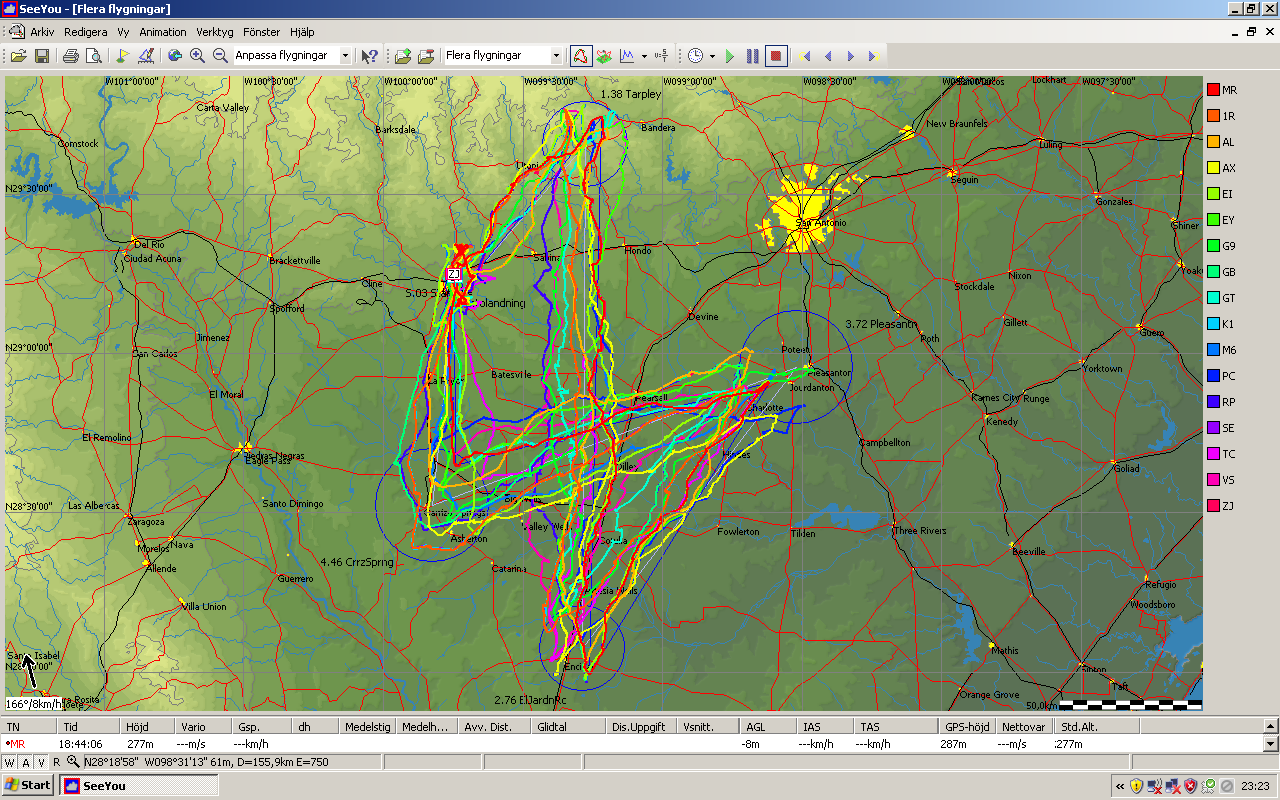Click the SeeYou document icon in menu bar
The height and width of the screenshot is (800, 1280).
17,32
